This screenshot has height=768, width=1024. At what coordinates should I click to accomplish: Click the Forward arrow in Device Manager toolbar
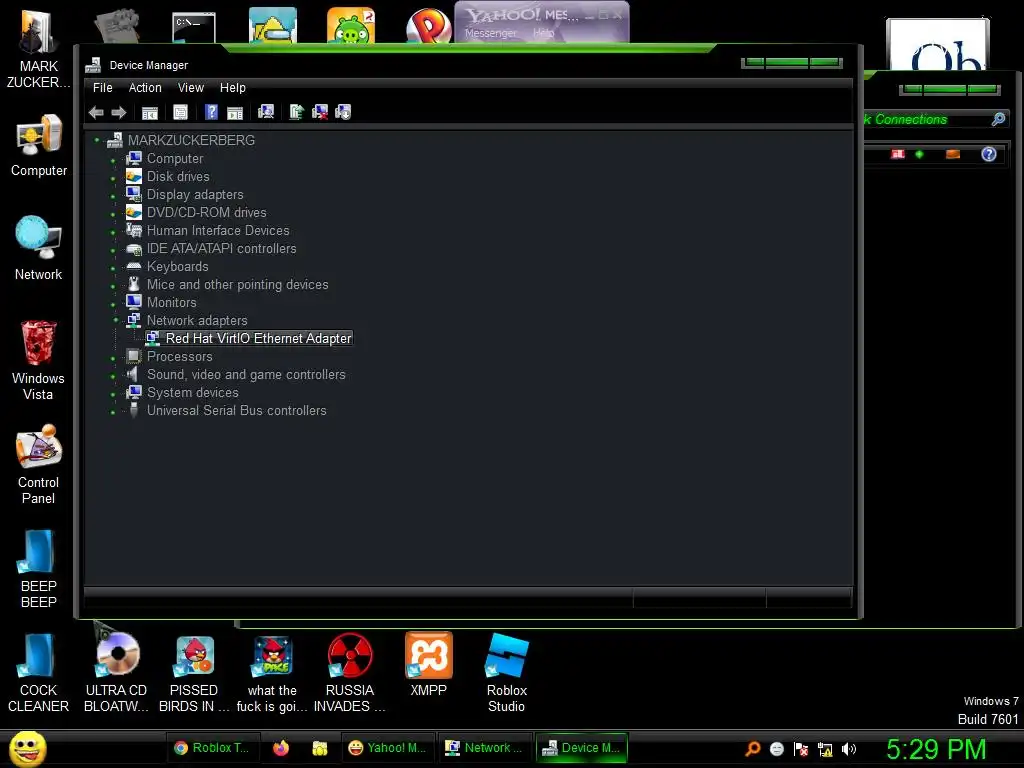point(118,112)
